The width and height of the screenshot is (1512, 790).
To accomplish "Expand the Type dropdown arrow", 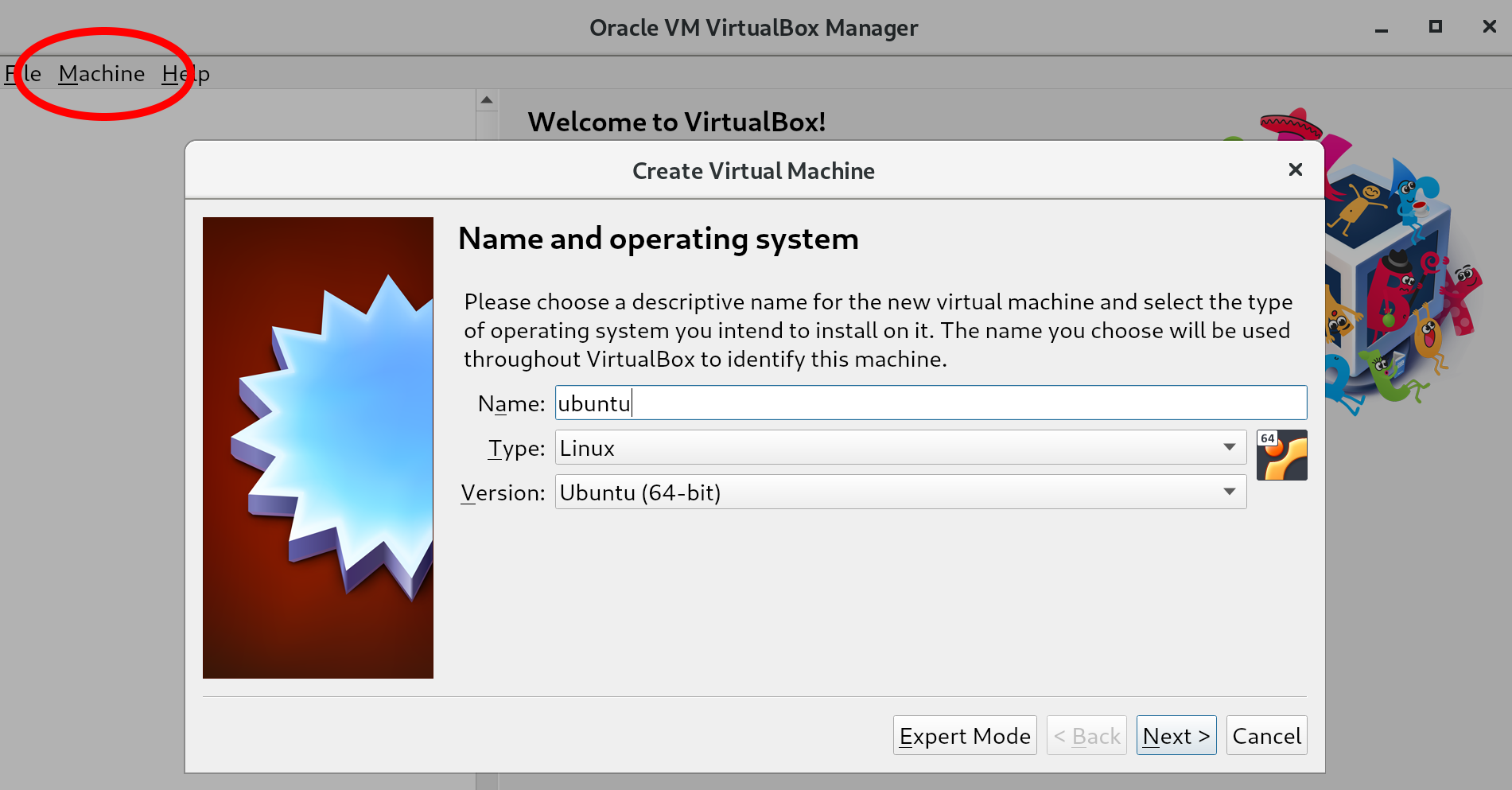I will (1230, 447).
